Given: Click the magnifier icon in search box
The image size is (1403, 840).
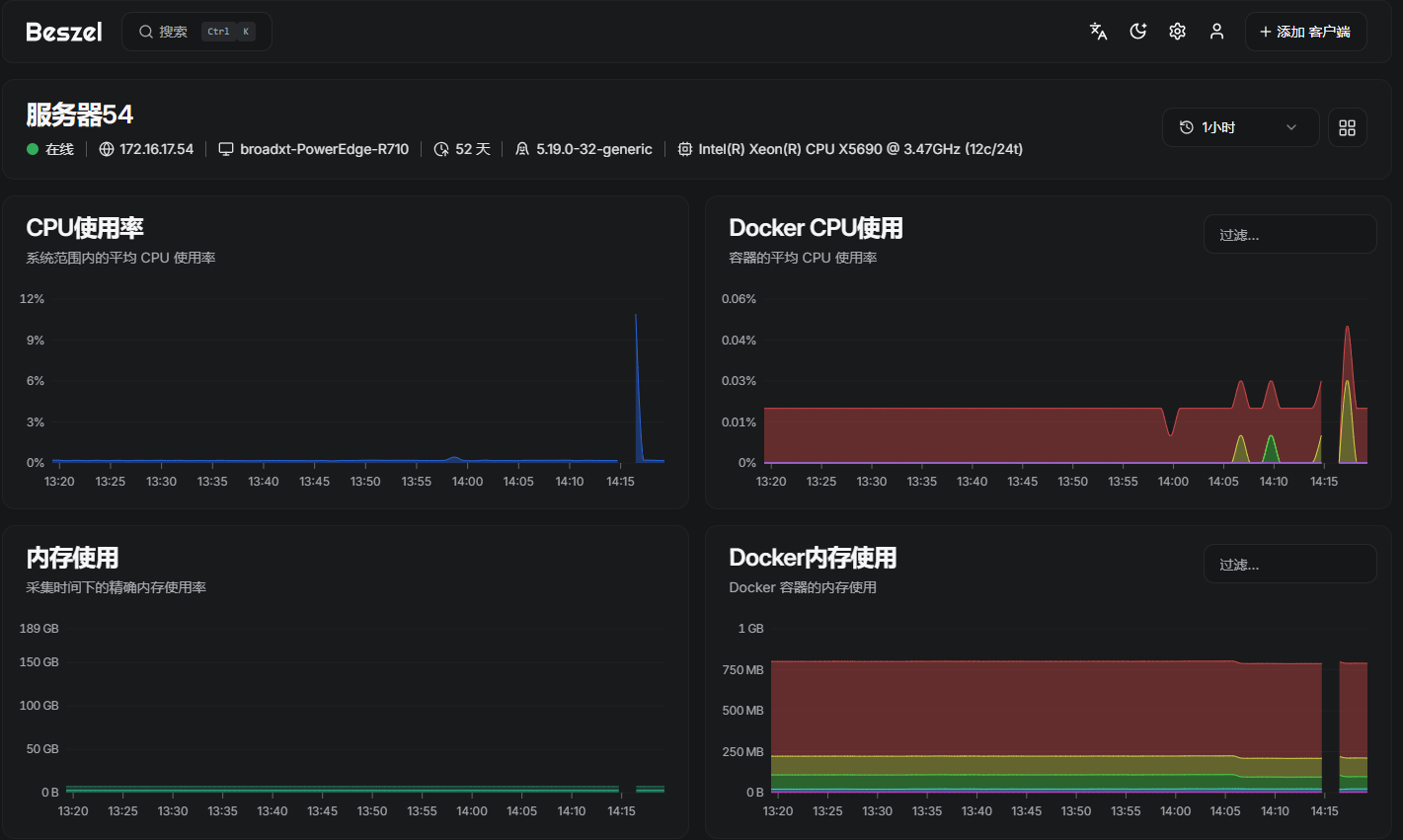Looking at the screenshot, I should tap(146, 32).
